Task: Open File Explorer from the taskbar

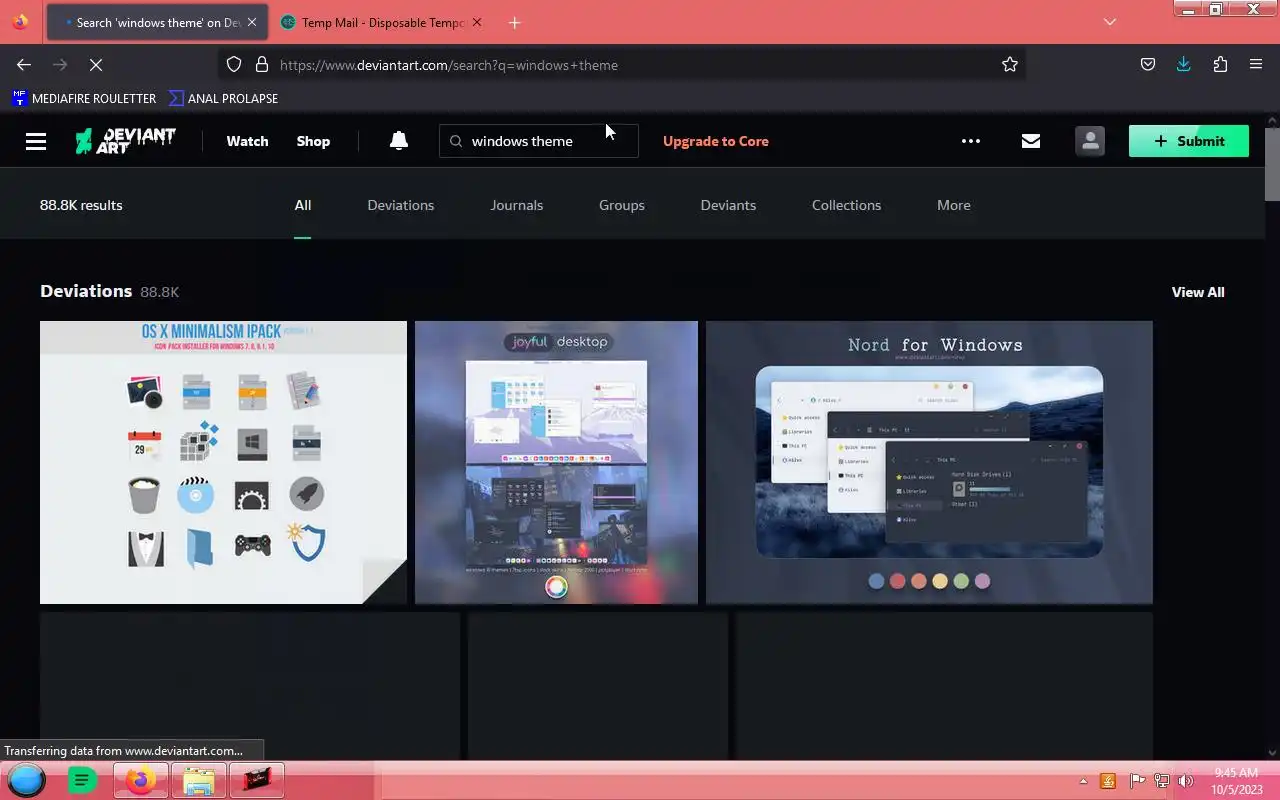Action: click(198, 780)
